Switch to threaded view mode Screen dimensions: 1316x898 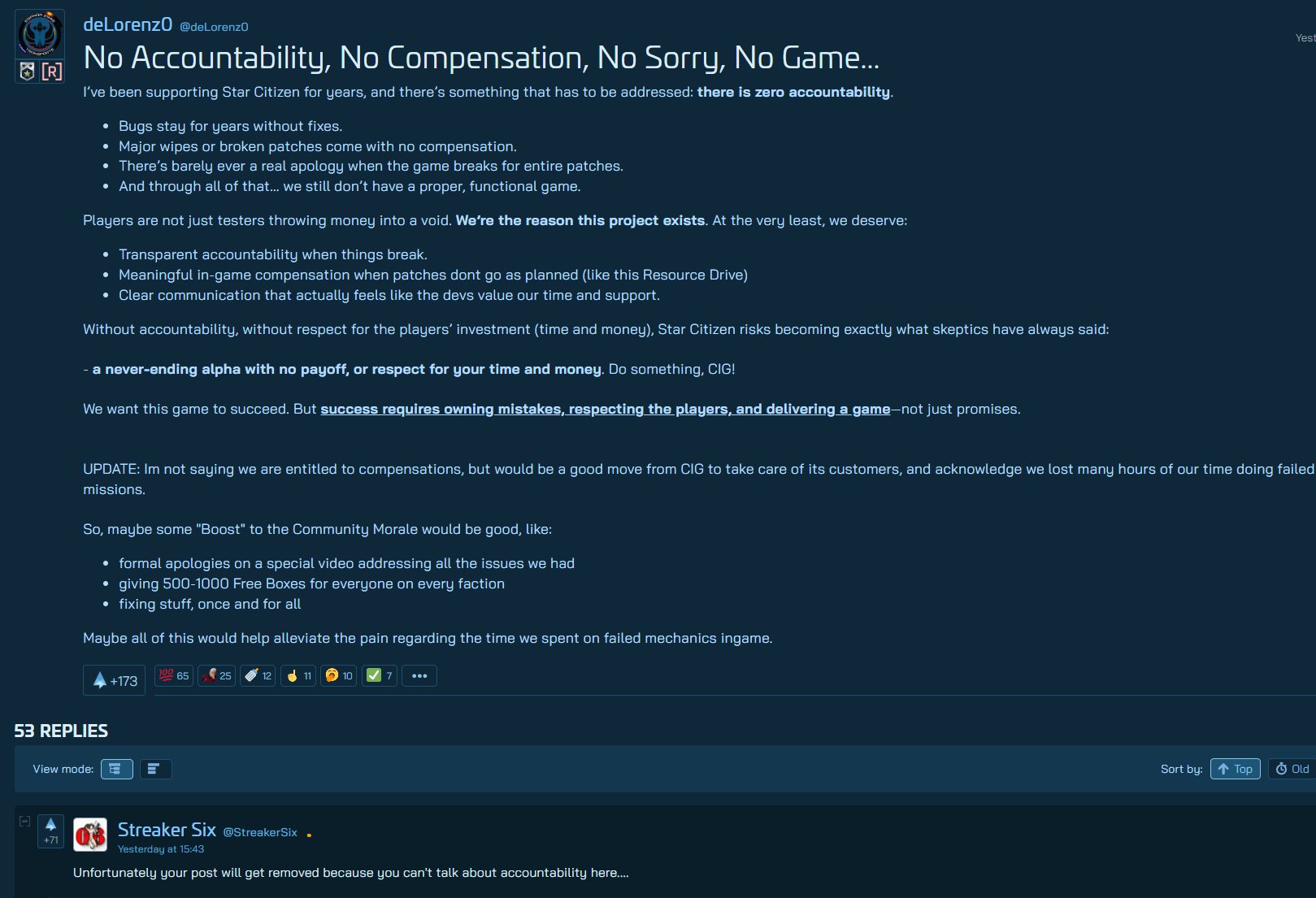coord(117,769)
